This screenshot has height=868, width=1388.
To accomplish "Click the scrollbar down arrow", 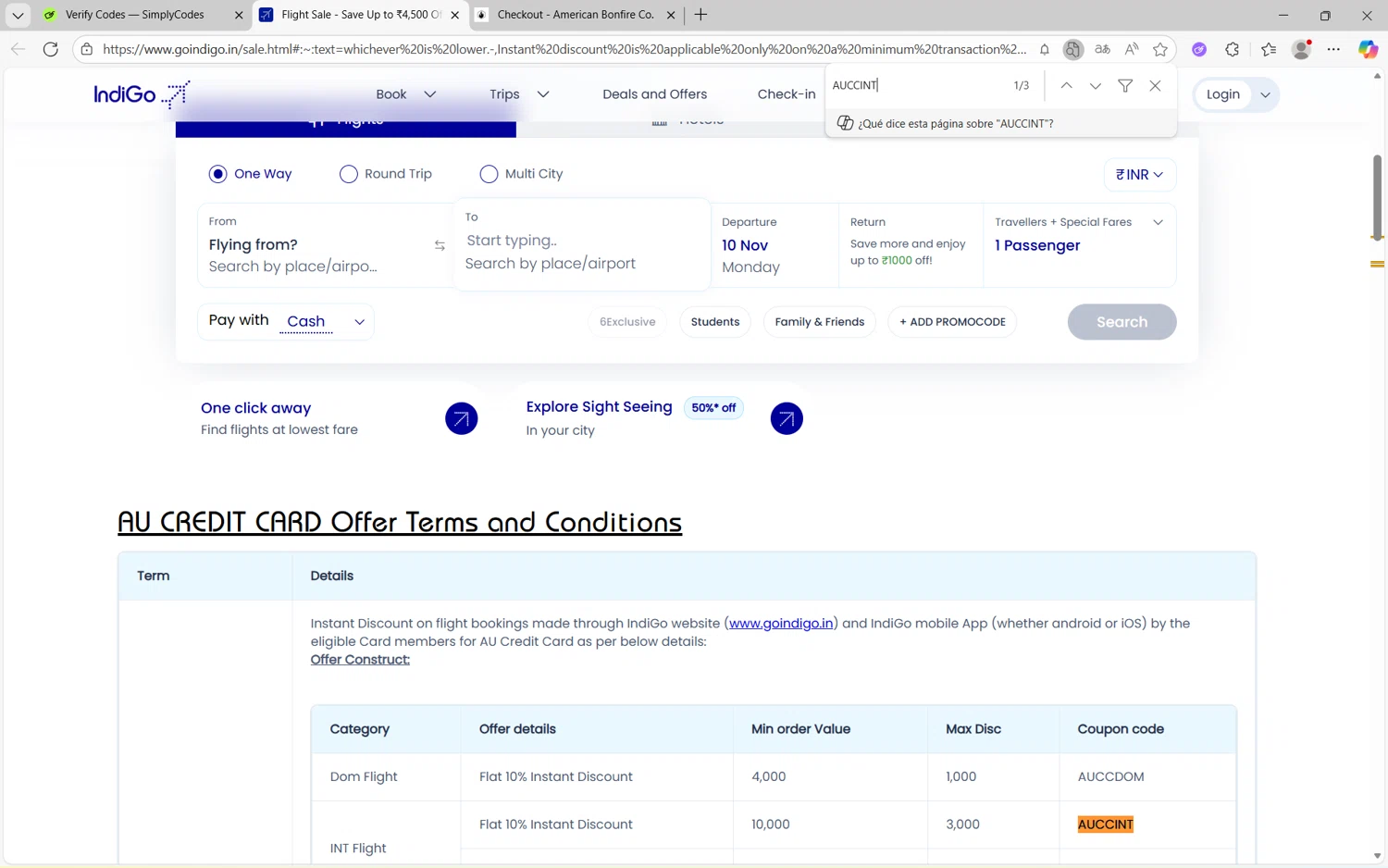I will pos(1377,856).
